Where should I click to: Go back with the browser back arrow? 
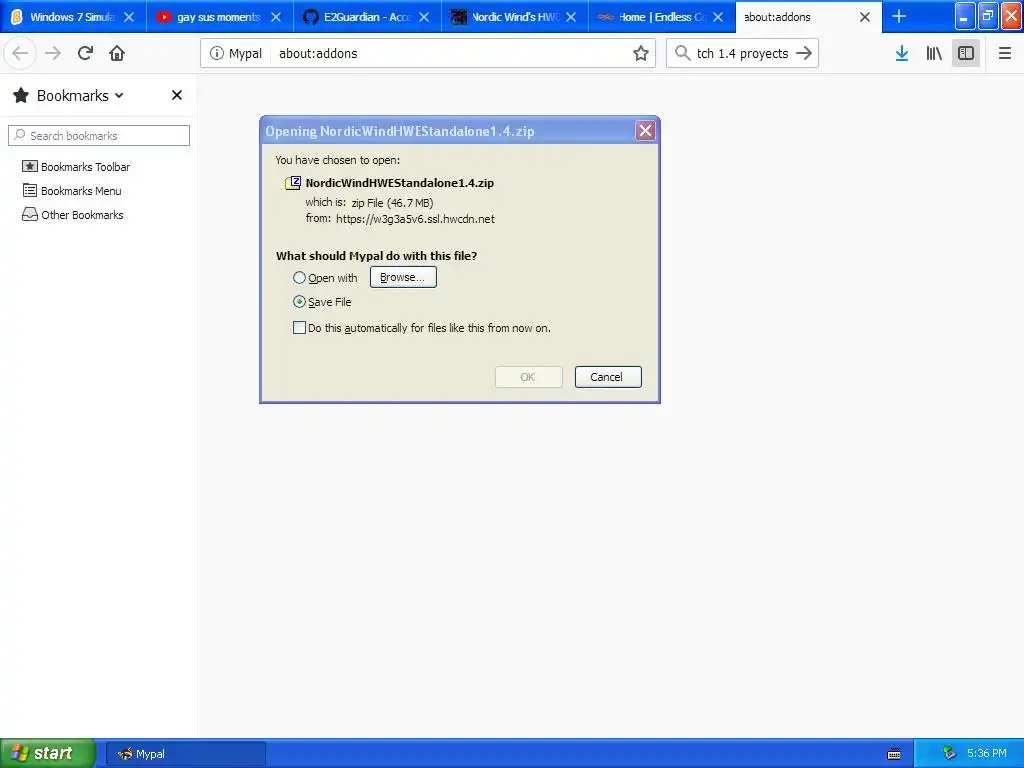(20, 54)
